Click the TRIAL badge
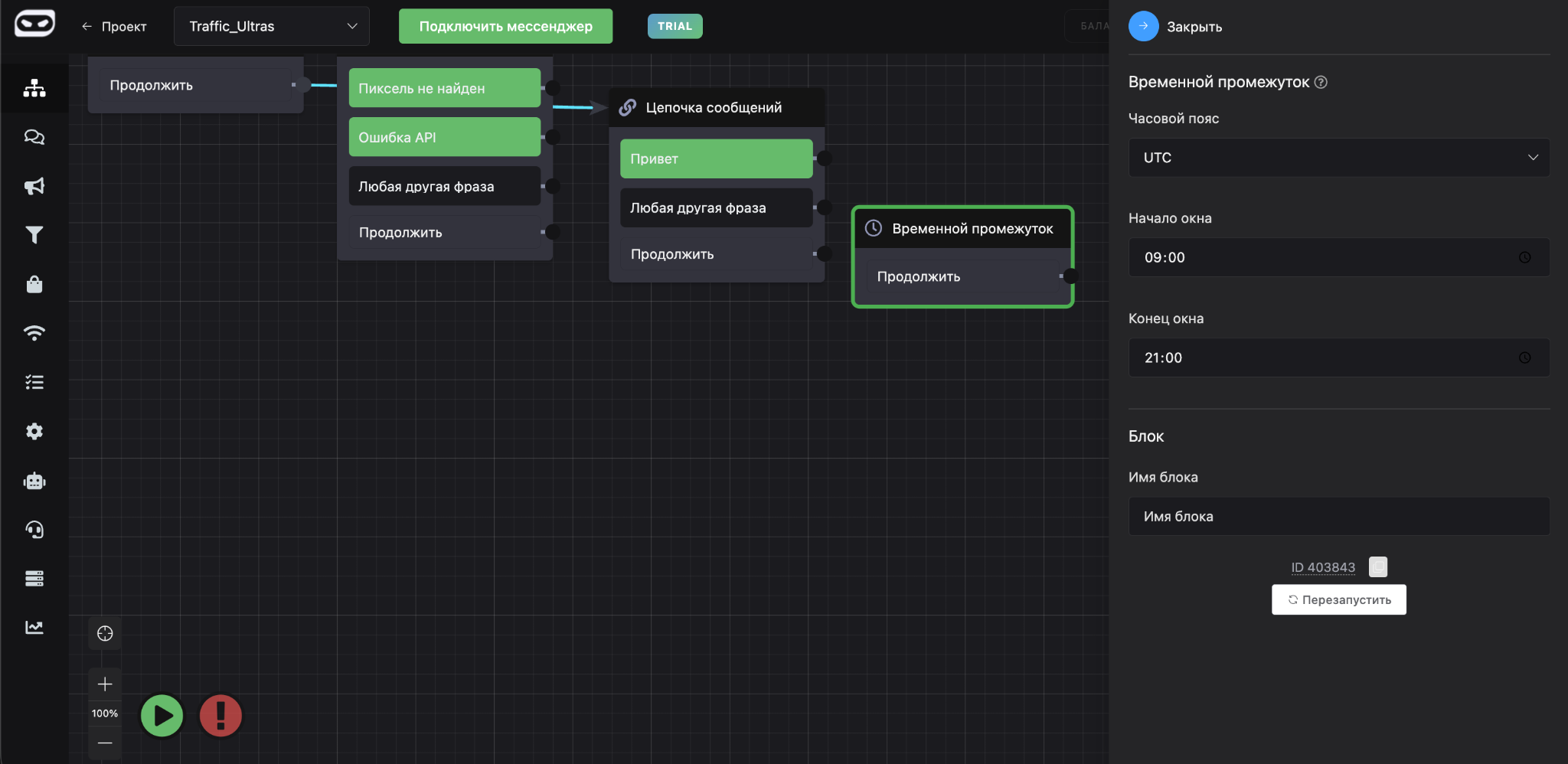 coord(675,26)
